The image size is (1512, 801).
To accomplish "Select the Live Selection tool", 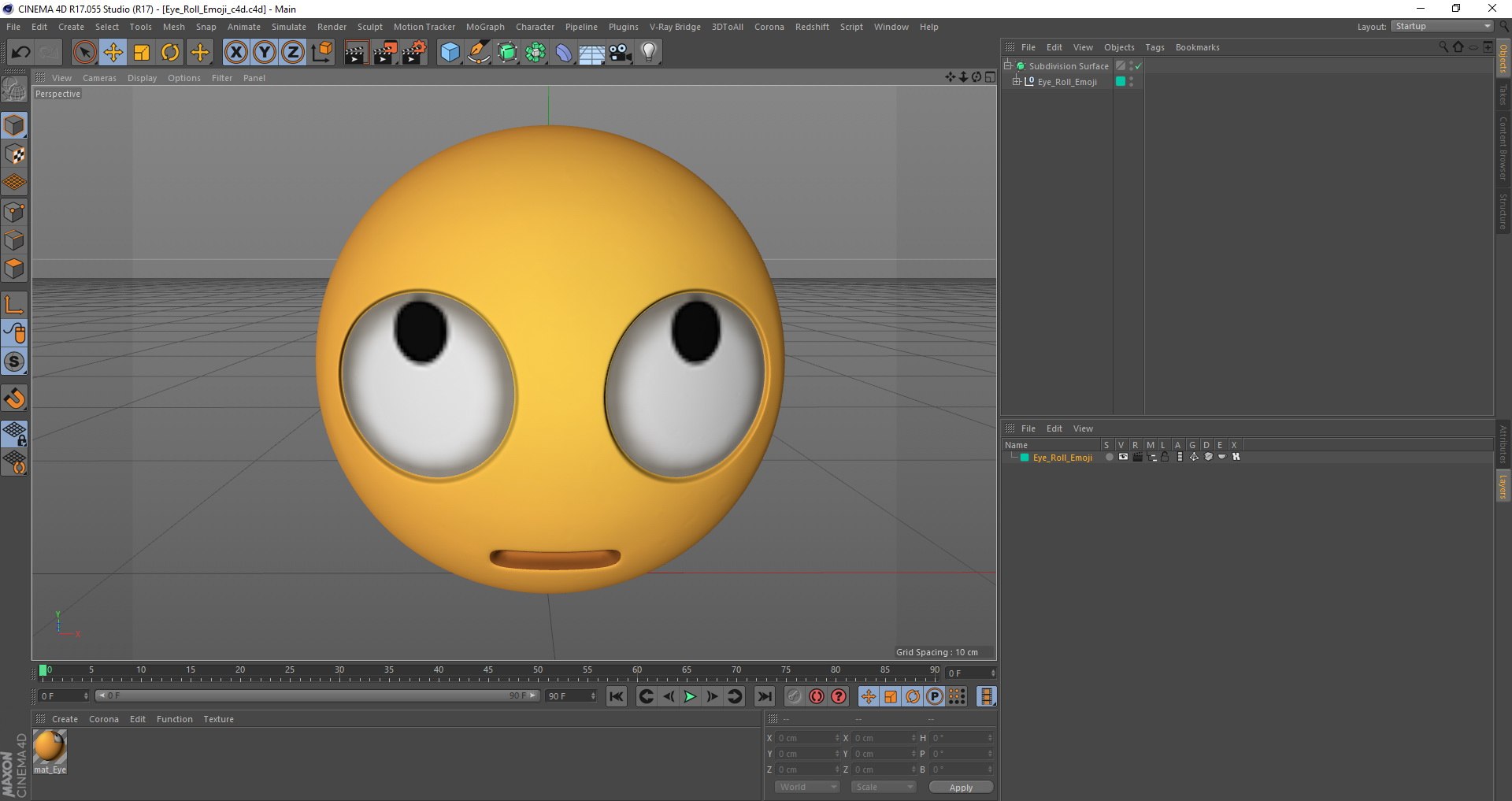I will point(84,53).
